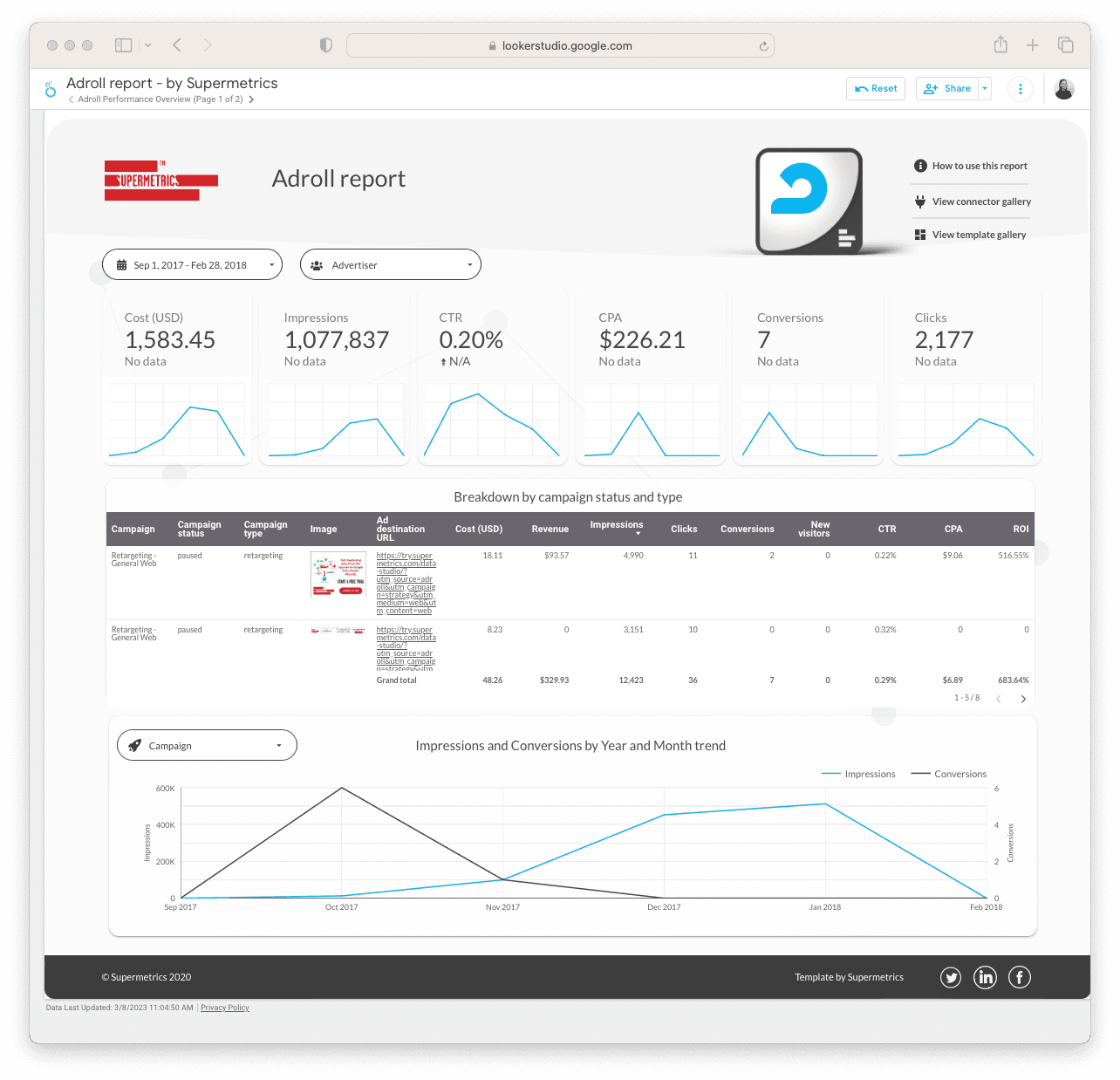
Task: Go to next report page chevron
Action: click(x=251, y=99)
